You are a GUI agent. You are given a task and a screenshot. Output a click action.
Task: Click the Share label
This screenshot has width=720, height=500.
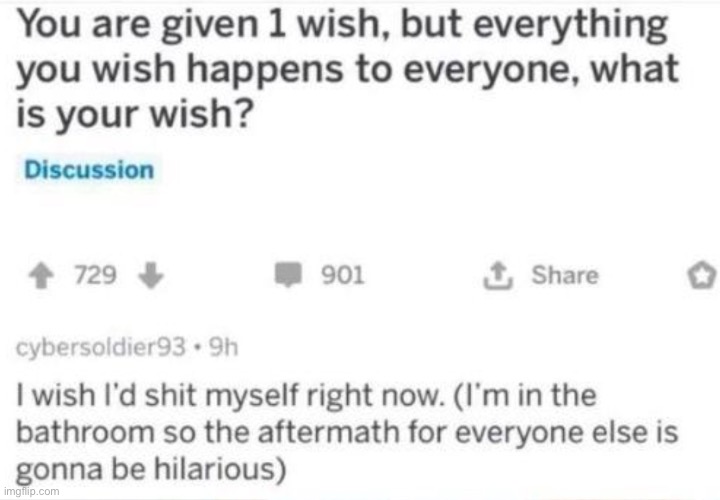point(565,275)
